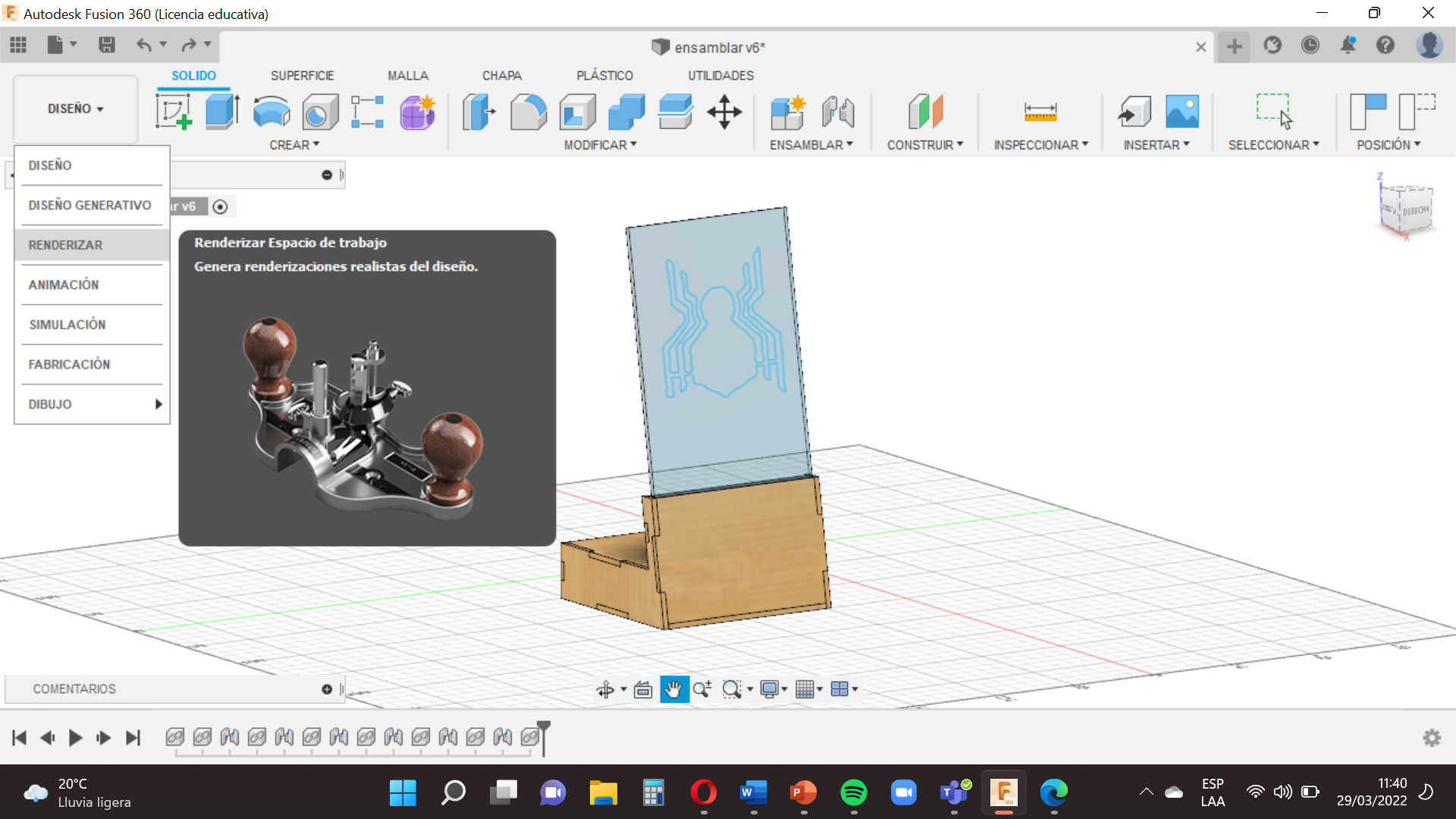Viewport: 1456px width, 819px height.
Task: Click the timeline playhead end marker
Action: pyautogui.click(x=544, y=737)
